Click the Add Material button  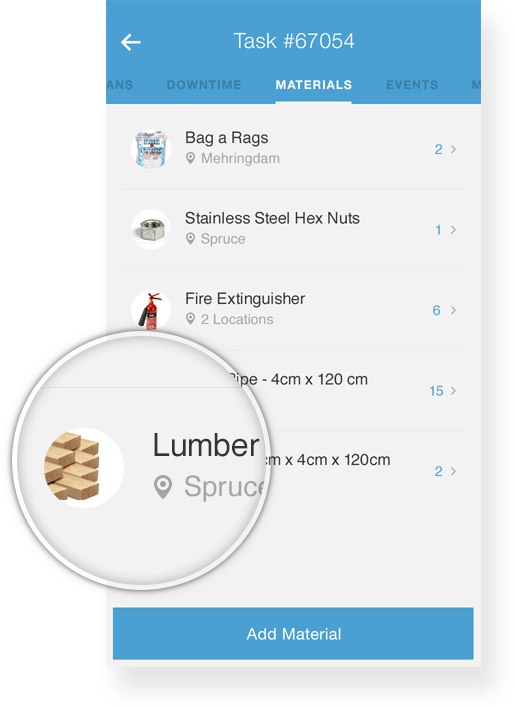tap(293, 633)
